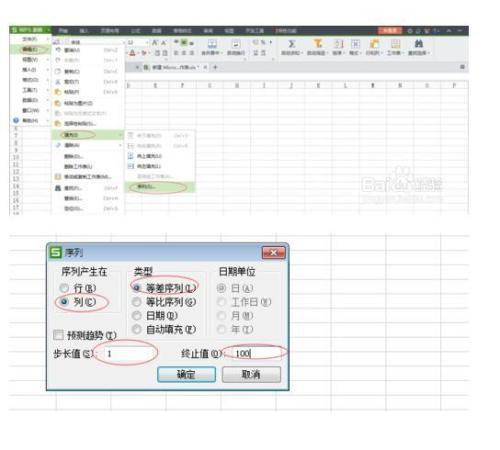Expand the highlighted 填充 submenu entry
The image size is (500, 450).
point(88,135)
